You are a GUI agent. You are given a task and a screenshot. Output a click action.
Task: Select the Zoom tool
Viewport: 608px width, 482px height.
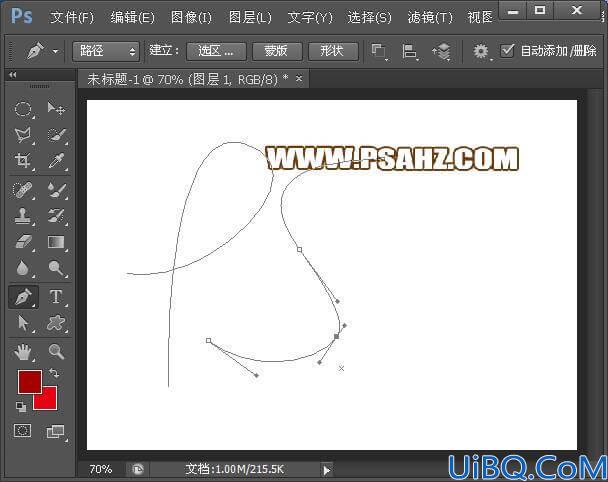(57, 352)
